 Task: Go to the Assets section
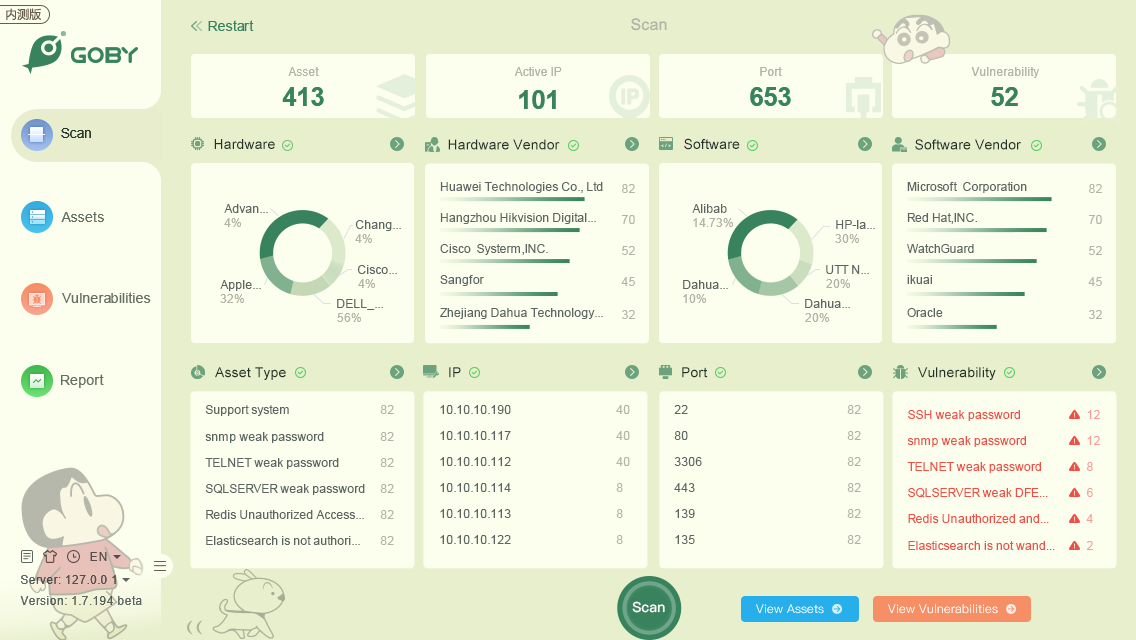(x=82, y=217)
